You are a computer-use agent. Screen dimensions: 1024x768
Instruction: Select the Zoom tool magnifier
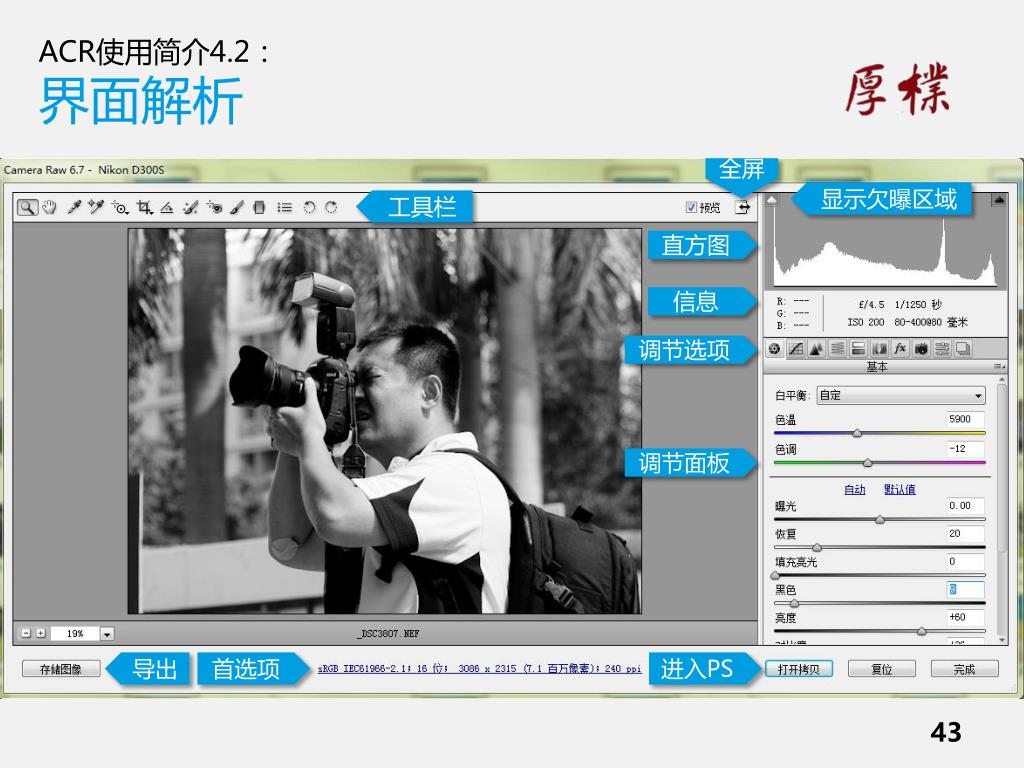pos(27,207)
